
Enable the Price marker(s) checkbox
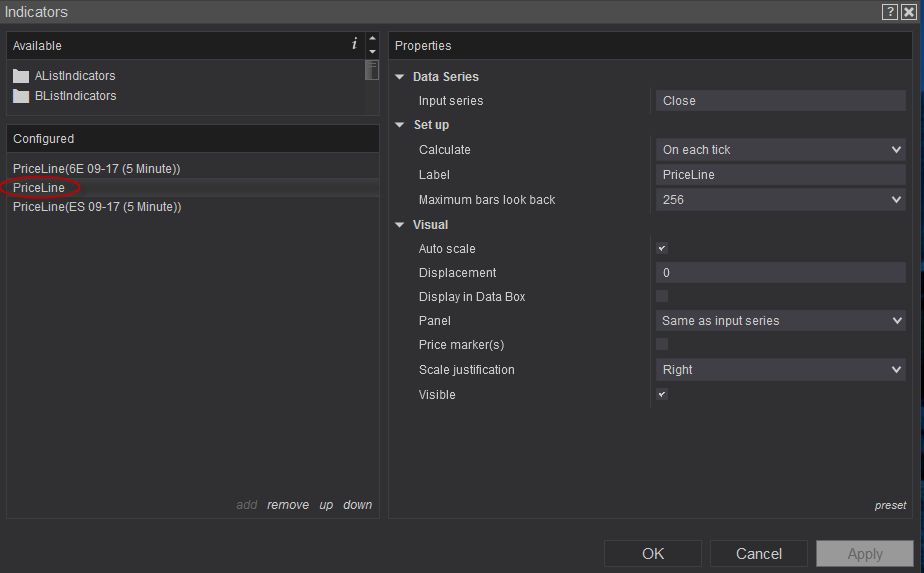click(662, 344)
